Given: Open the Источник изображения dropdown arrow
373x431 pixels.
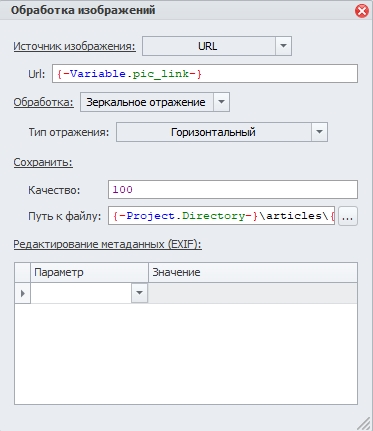Looking at the screenshot, I should coord(283,46).
